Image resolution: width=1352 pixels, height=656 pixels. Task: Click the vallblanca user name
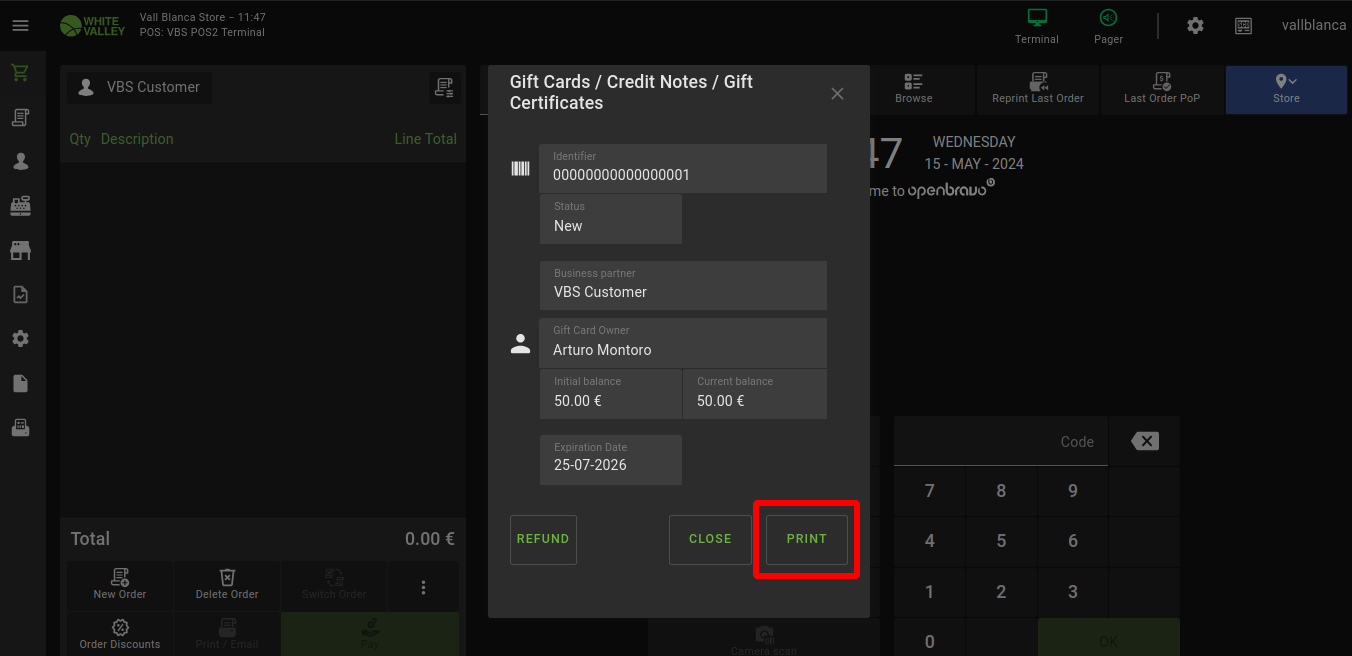pos(1314,26)
